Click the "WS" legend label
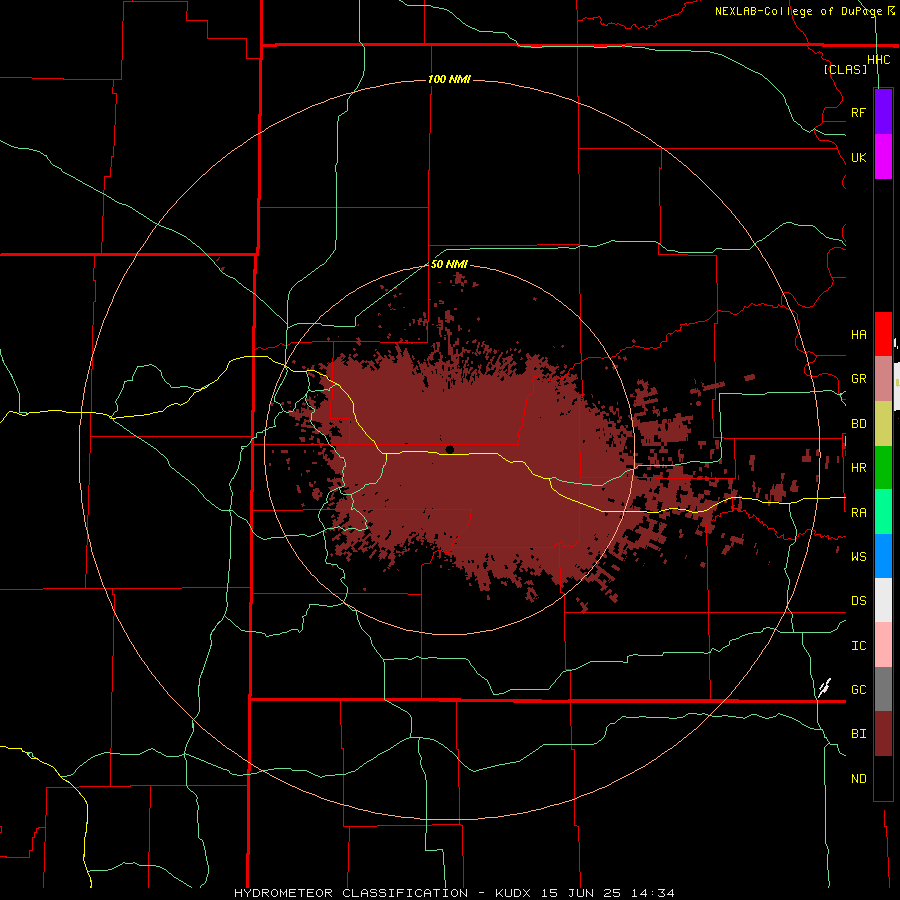 pyautogui.click(x=858, y=557)
